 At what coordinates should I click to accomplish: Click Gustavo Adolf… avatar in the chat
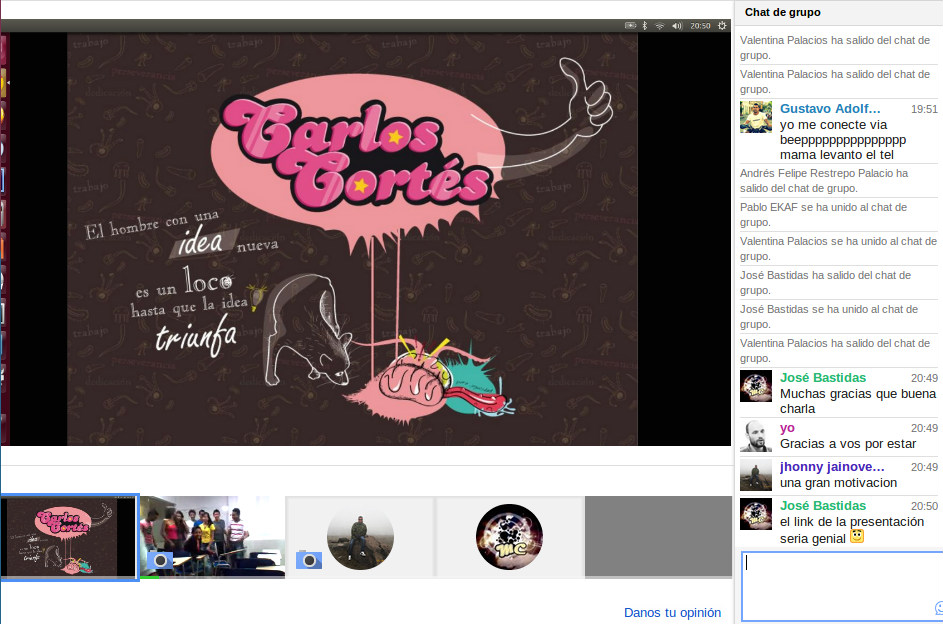coord(755,117)
